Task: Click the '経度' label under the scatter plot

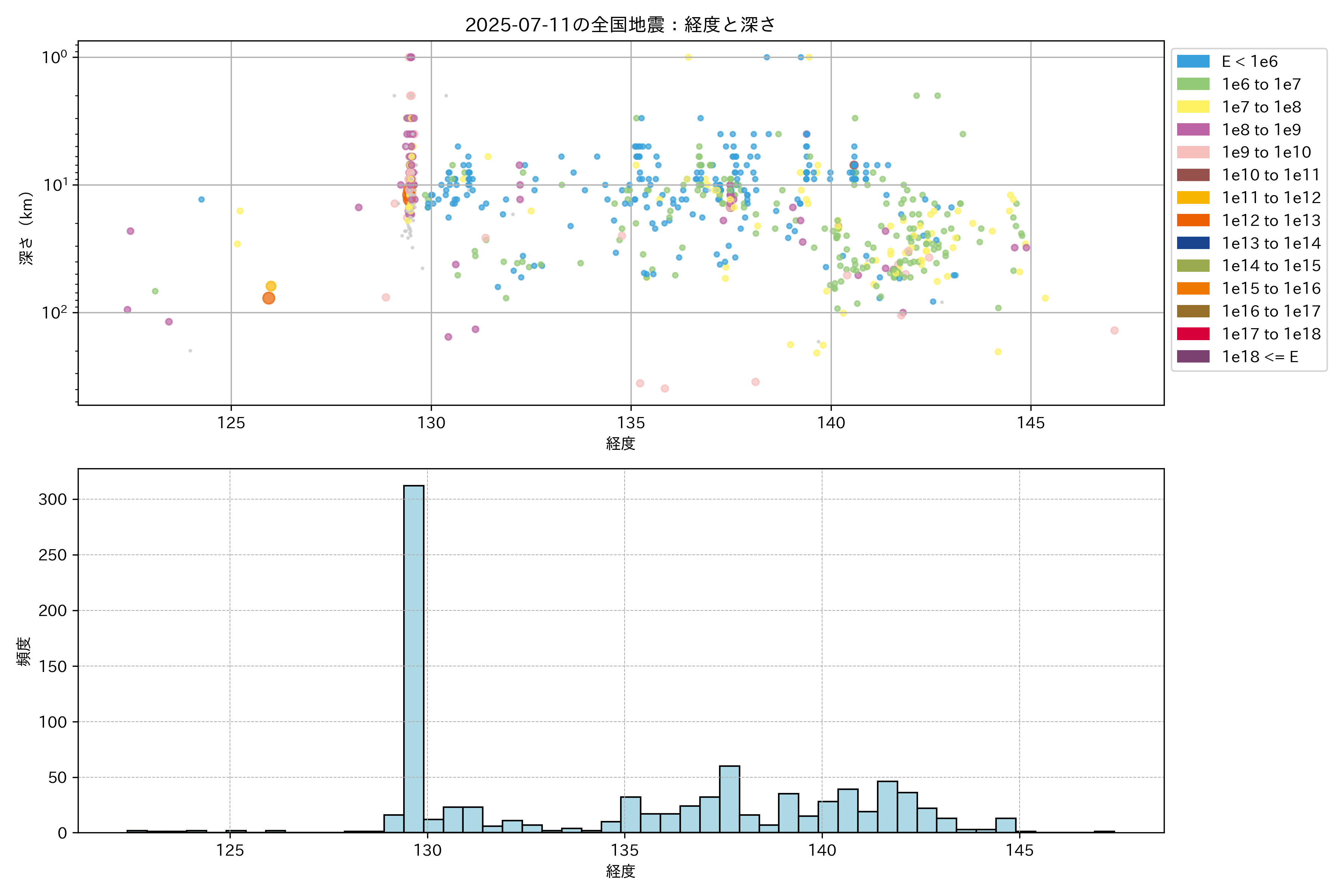Action: tap(620, 444)
